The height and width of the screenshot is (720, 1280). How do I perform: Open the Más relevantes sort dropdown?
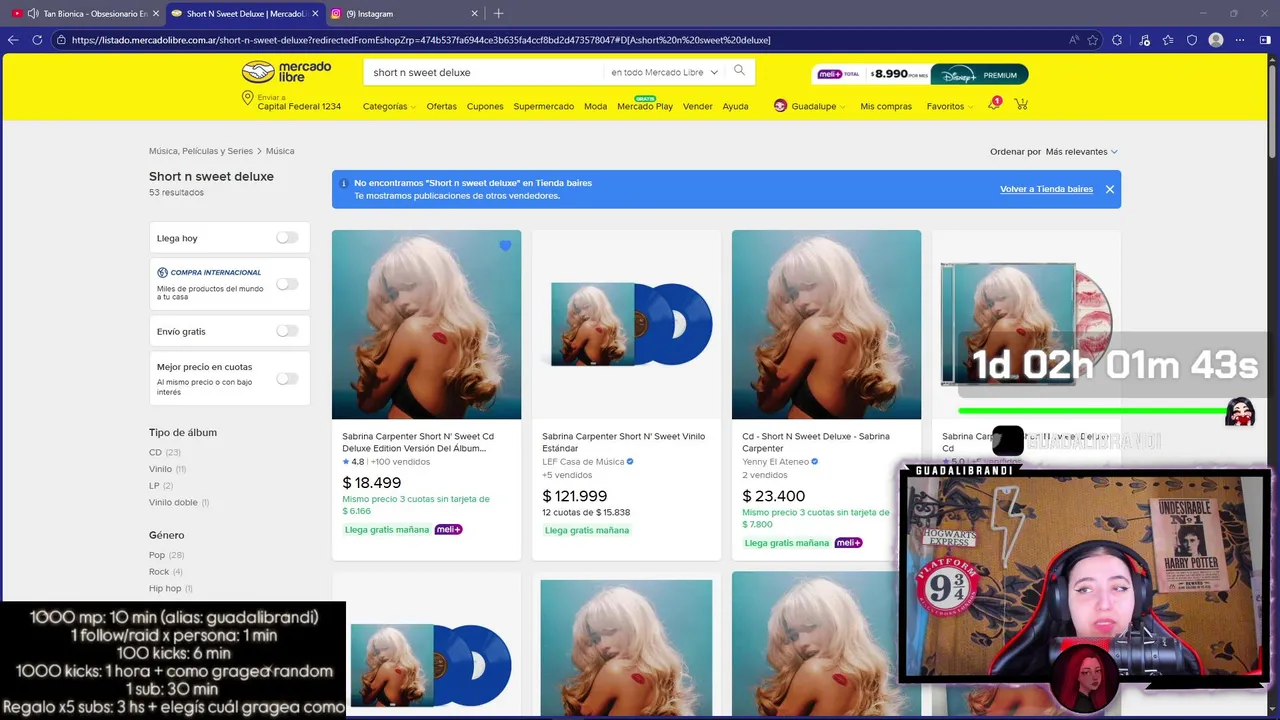(x=1081, y=152)
